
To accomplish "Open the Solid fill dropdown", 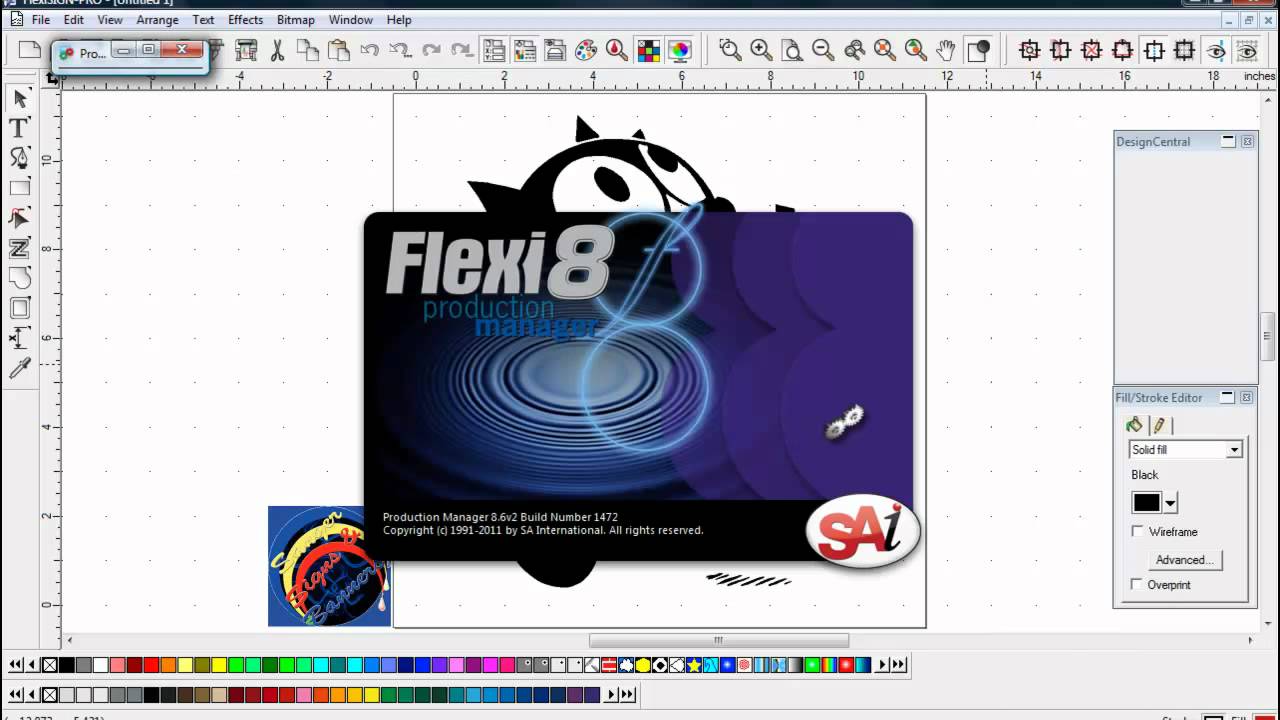I will point(1186,450).
